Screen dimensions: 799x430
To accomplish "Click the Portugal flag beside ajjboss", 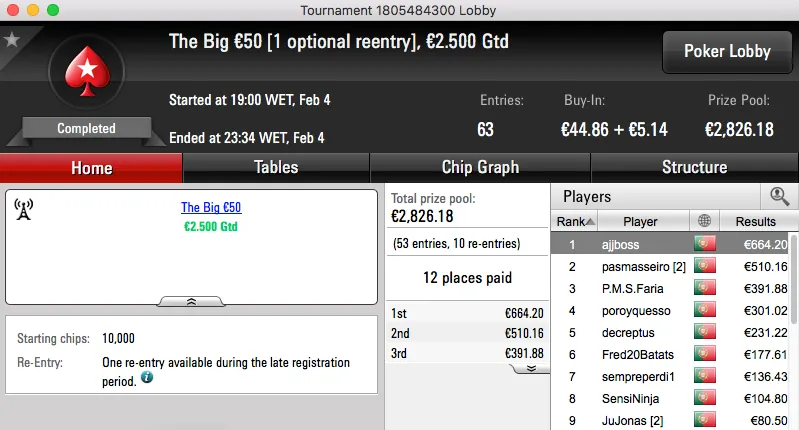I will click(x=705, y=244).
